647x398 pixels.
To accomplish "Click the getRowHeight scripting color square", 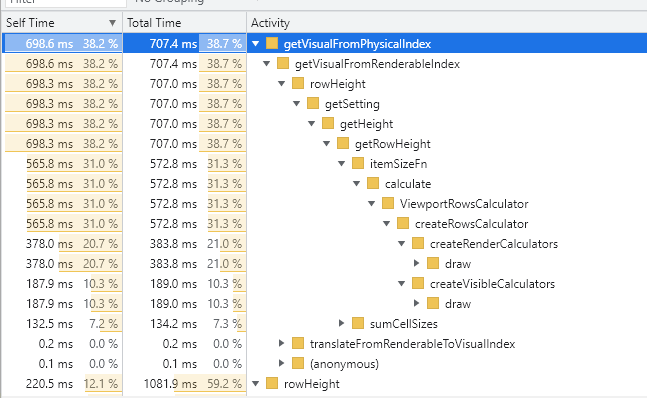I will 343,143.
